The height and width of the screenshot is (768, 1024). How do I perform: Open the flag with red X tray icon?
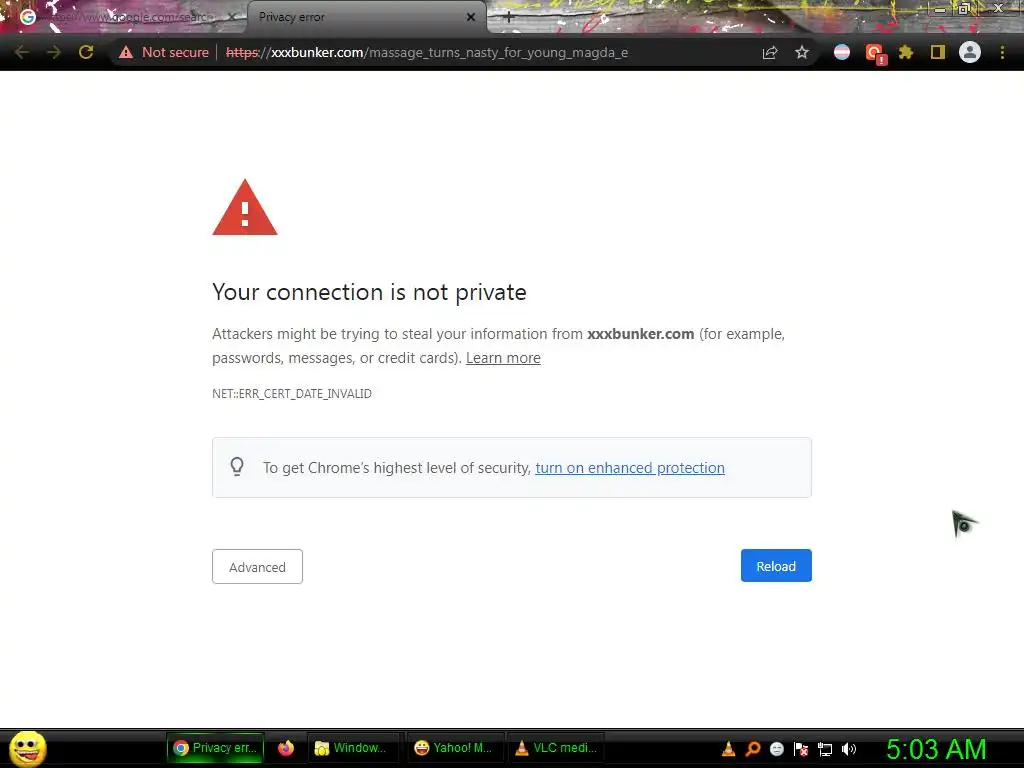point(801,749)
